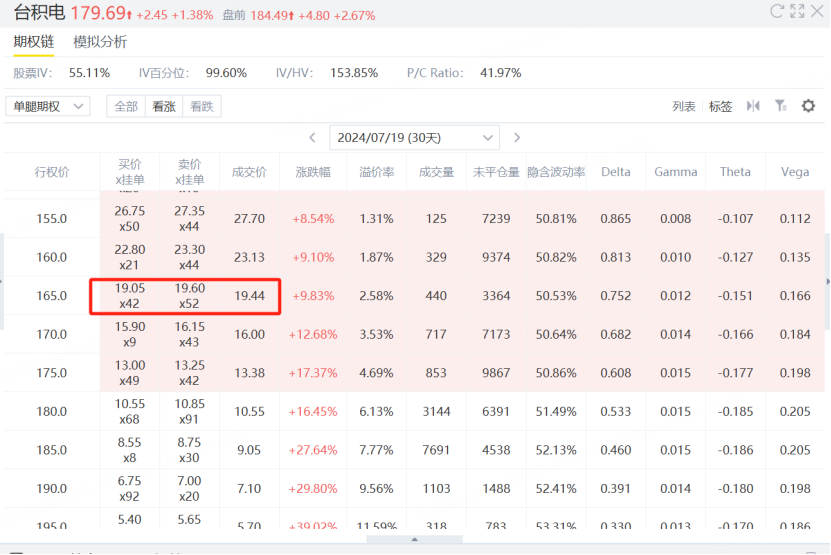Click bid price 15.90 x9
The image size is (831, 555).
coord(130,334)
